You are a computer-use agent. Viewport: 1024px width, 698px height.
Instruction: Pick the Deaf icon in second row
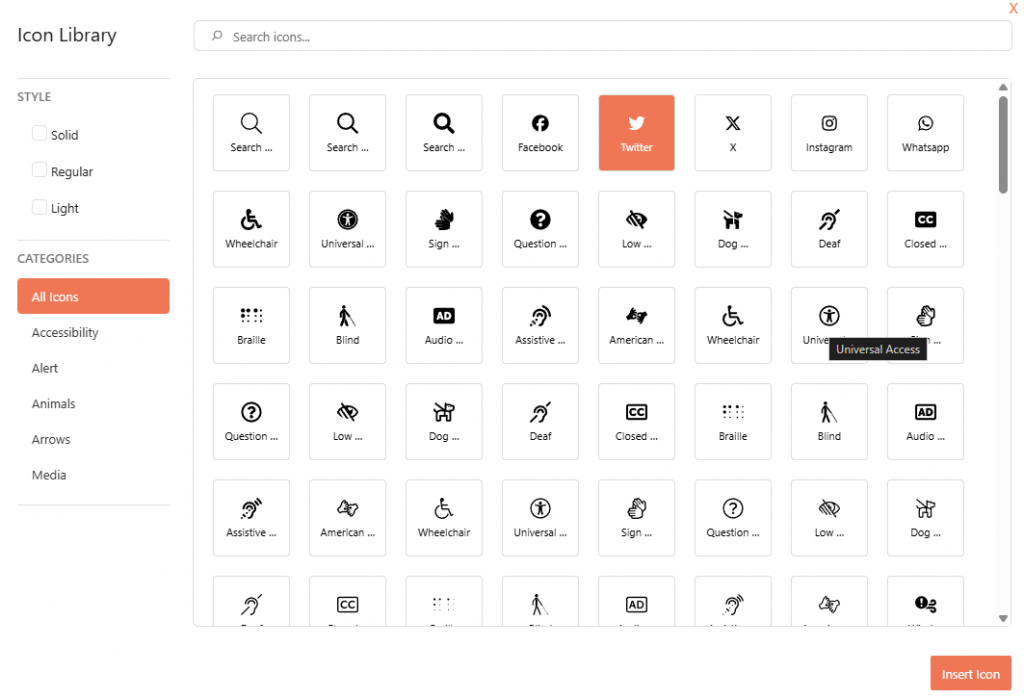point(829,229)
